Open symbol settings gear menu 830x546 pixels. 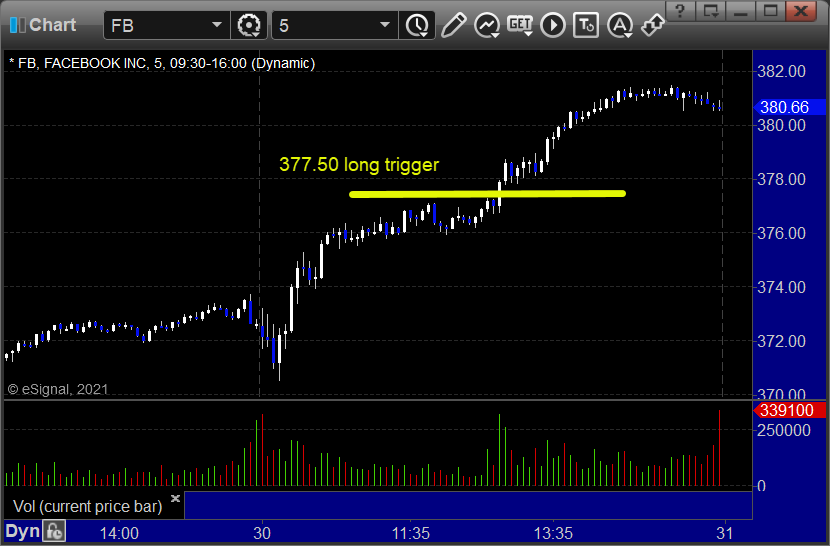click(249, 25)
